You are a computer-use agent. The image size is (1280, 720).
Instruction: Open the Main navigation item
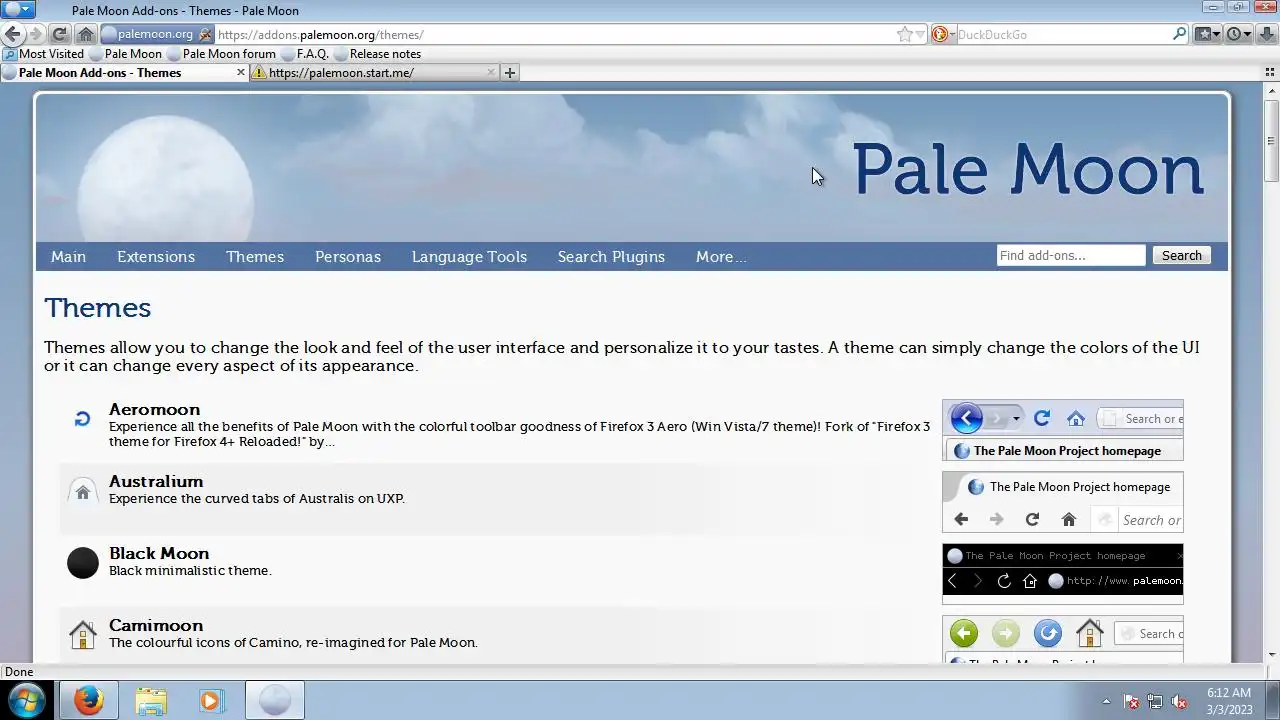click(x=68, y=257)
